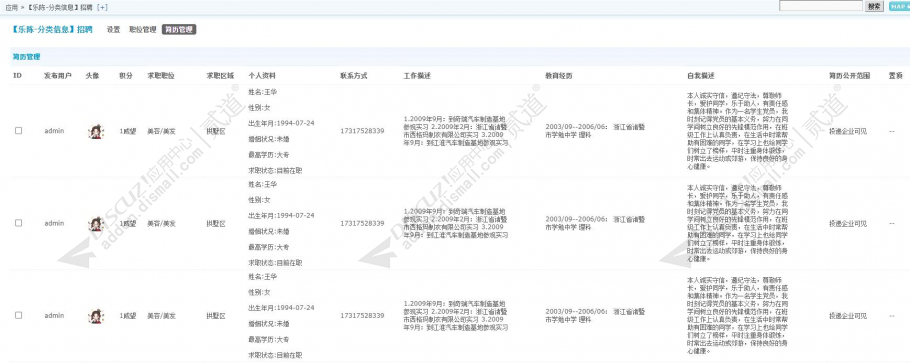This screenshot has width=910, height=364.
Task: Click 美容/美发 position in the third row
Action: [x=161, y=316]
